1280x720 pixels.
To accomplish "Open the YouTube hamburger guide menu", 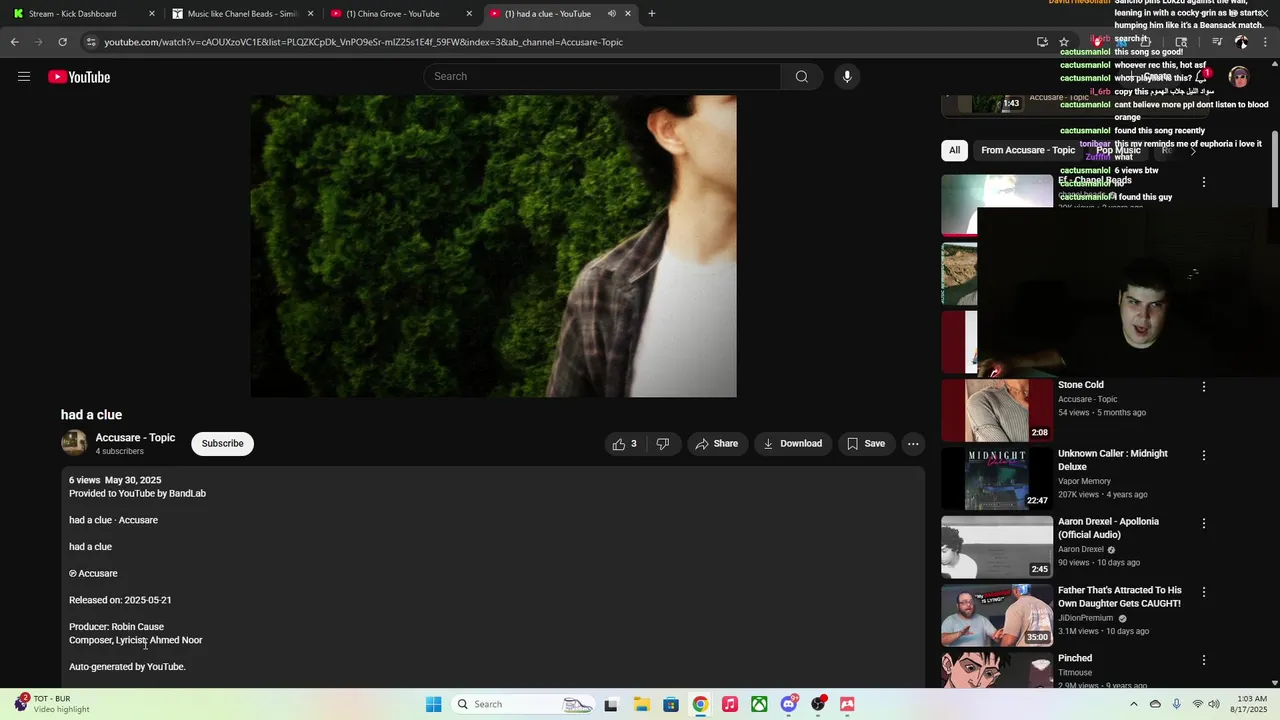I will 24,77.
